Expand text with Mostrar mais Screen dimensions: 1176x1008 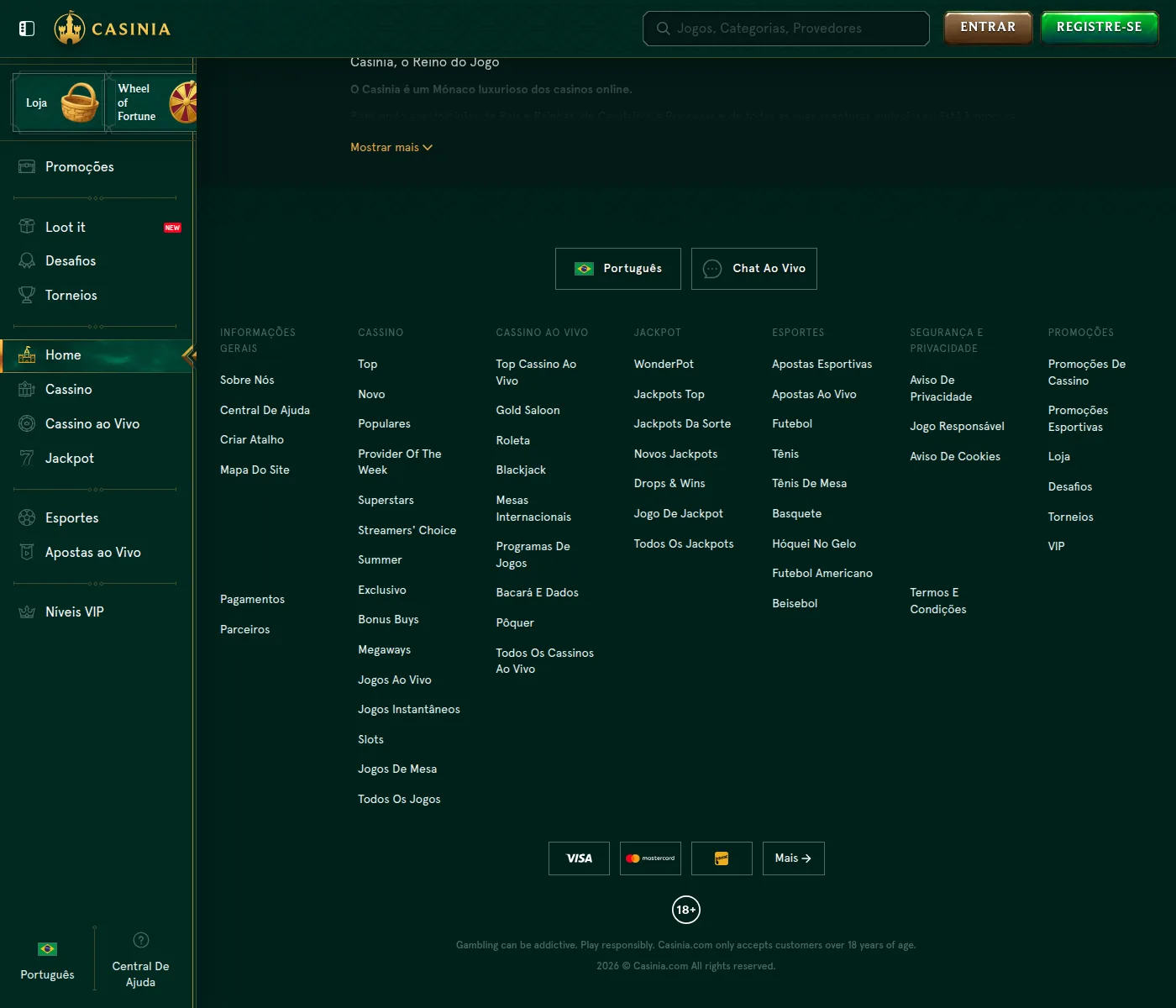pos(391,147)
